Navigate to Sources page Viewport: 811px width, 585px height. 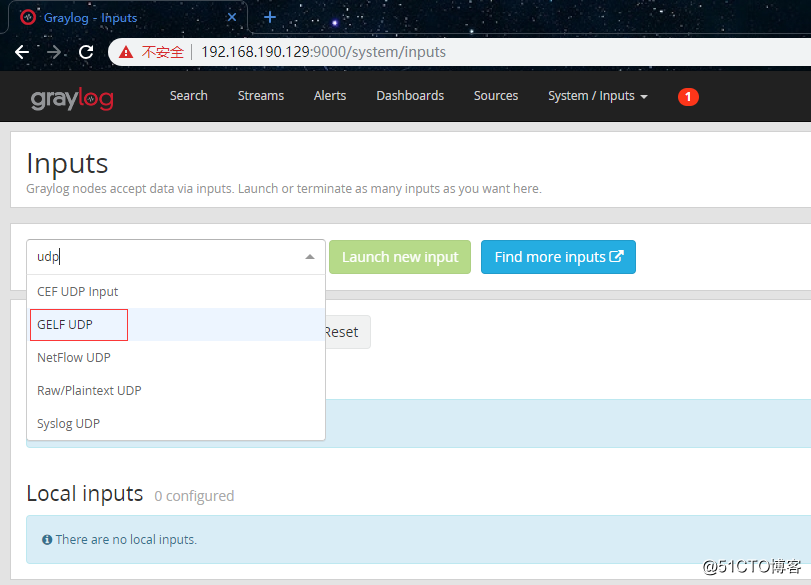[496, 96]
